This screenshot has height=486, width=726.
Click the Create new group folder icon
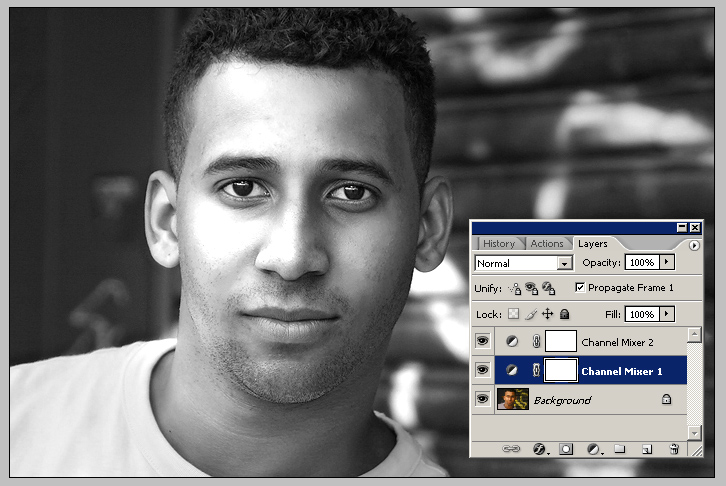click(x=620, y=449)
